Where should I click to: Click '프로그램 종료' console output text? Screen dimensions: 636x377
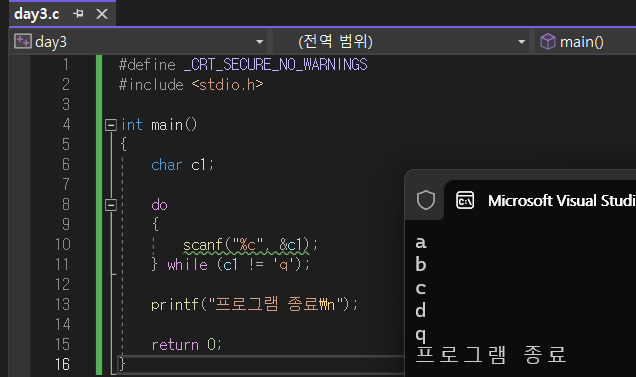(491, 354)
